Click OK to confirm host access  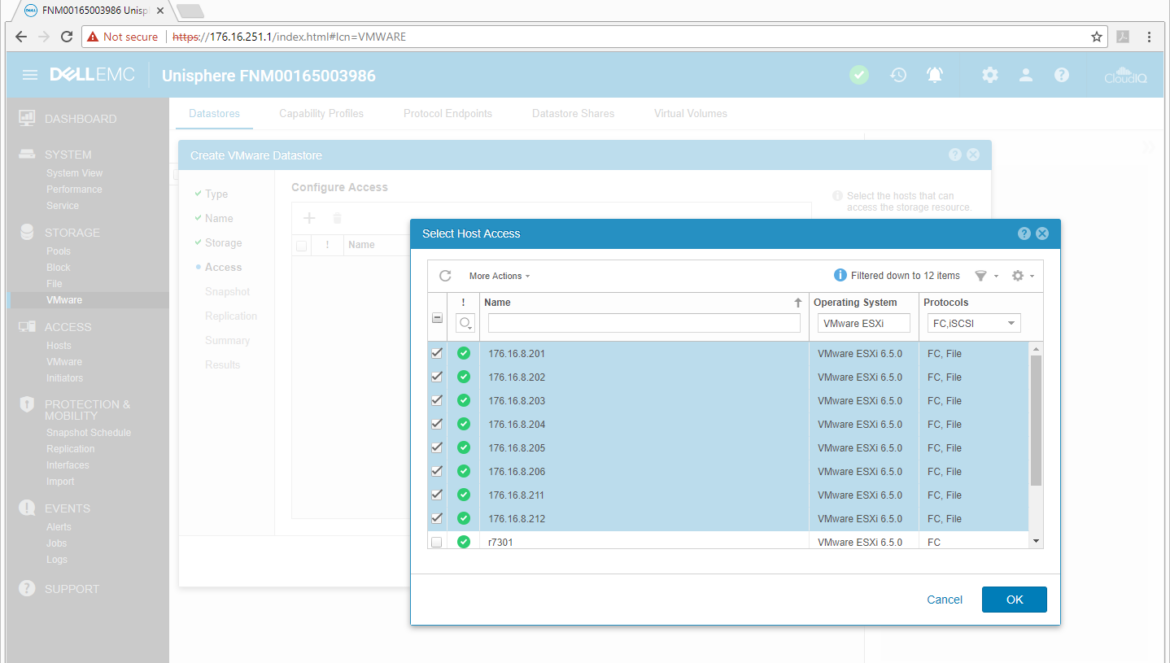(1014, 600)
